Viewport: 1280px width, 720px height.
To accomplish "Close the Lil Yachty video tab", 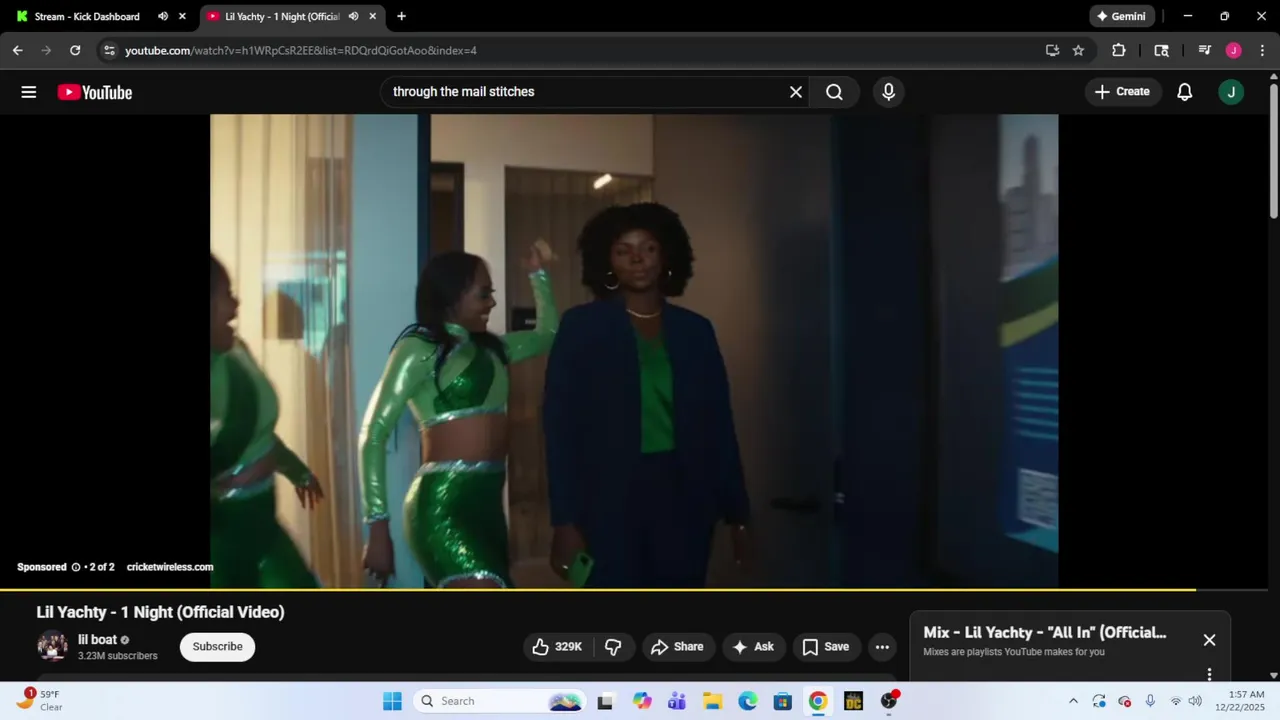I will click(x=373, y=16).
